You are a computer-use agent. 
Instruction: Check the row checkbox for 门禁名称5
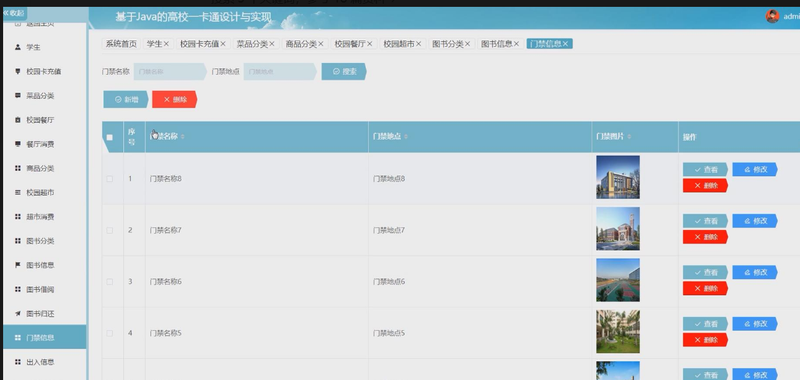pos(110,333)
